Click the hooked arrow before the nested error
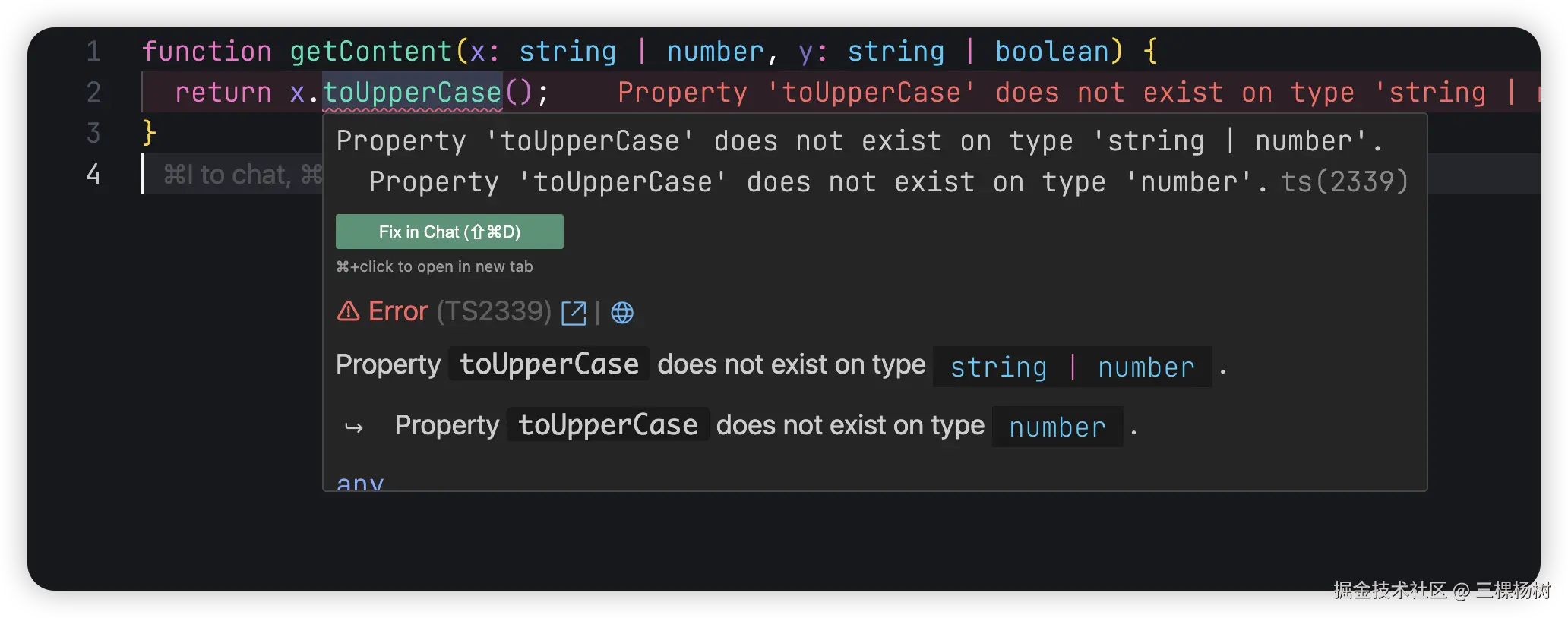The image size is (1568, 618). pos(354,427)
